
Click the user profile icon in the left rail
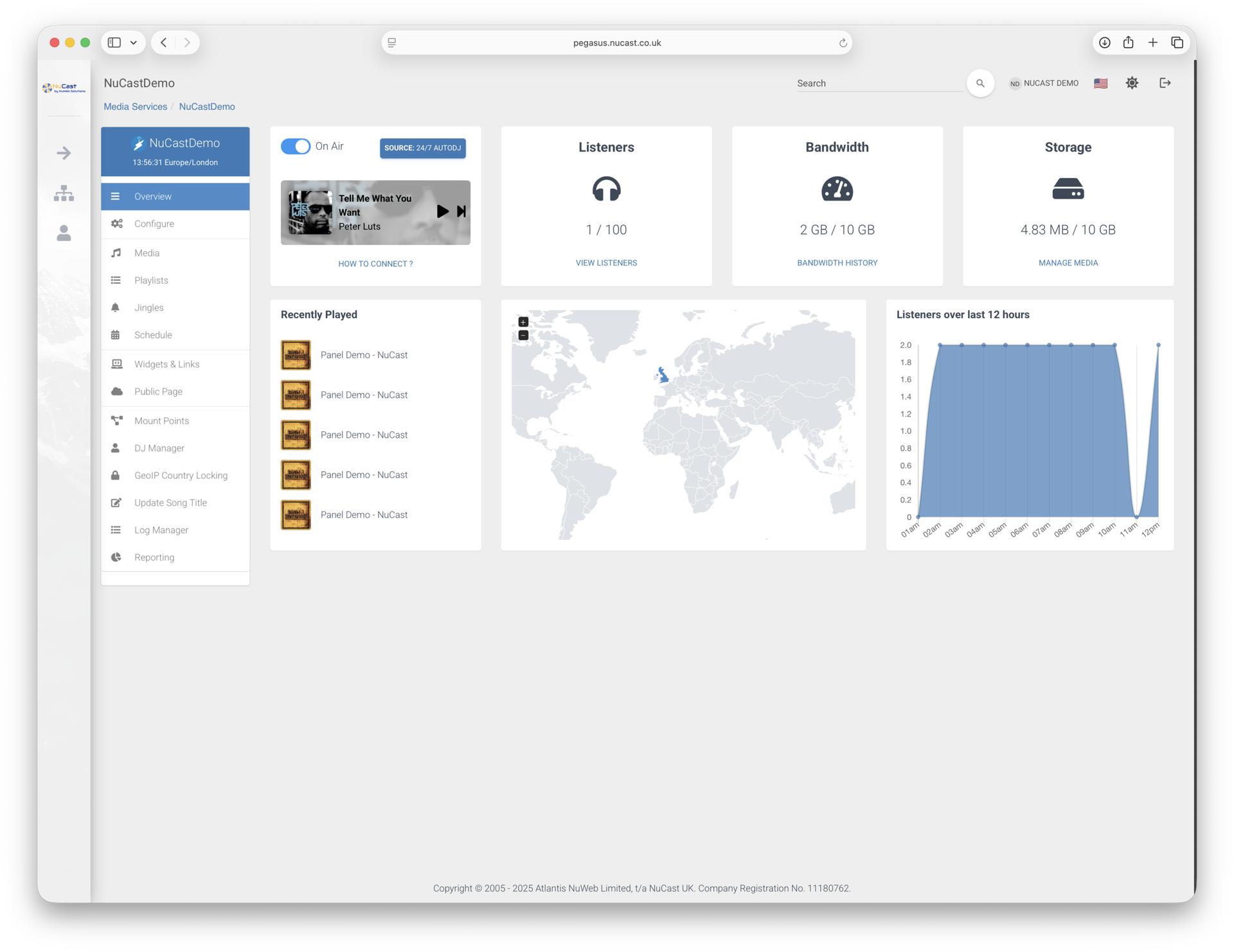(x=64, y=233)
